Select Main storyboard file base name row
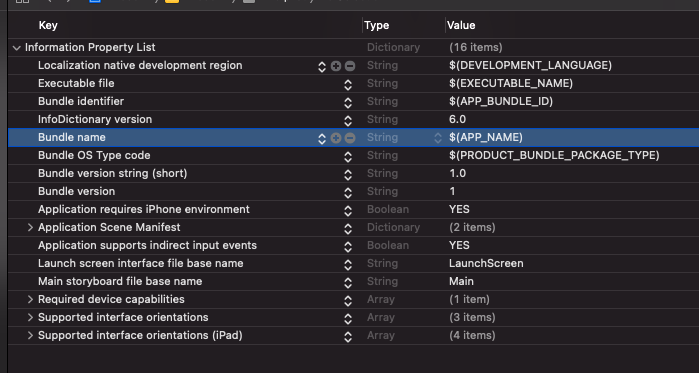This screenshot has height=373, width=699. pos(354,281)
